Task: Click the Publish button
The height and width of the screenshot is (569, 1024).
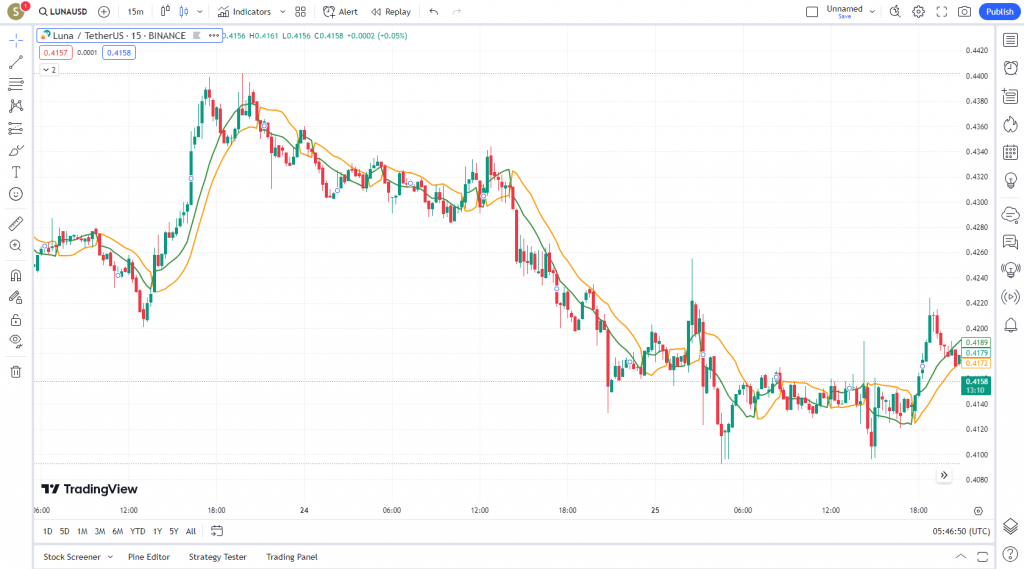Action: pyautogui.click(x=1000, y=12)
